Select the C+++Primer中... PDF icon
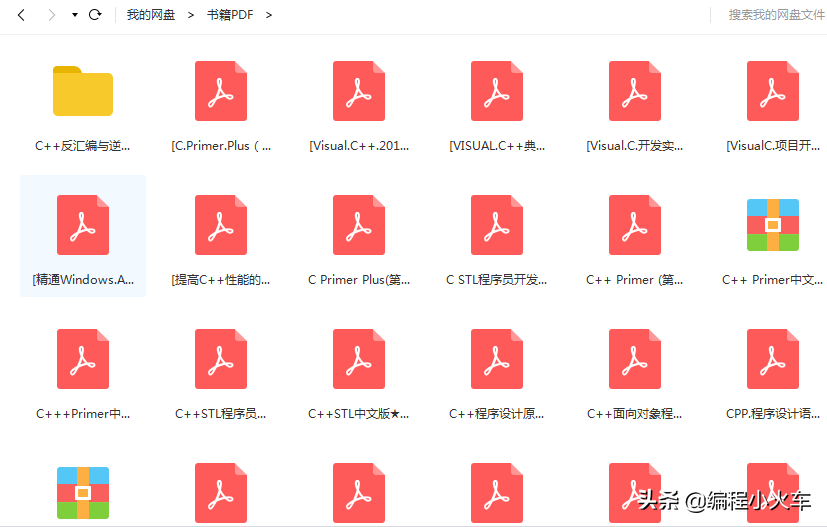 [x=83, y=359]
